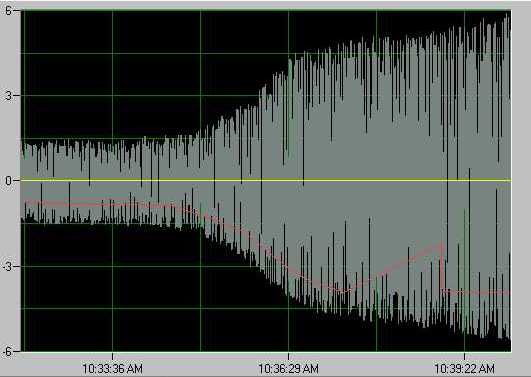Select the y-axis label -6
The height and width of the screenshot is (377, 531).
pos(7,352)
